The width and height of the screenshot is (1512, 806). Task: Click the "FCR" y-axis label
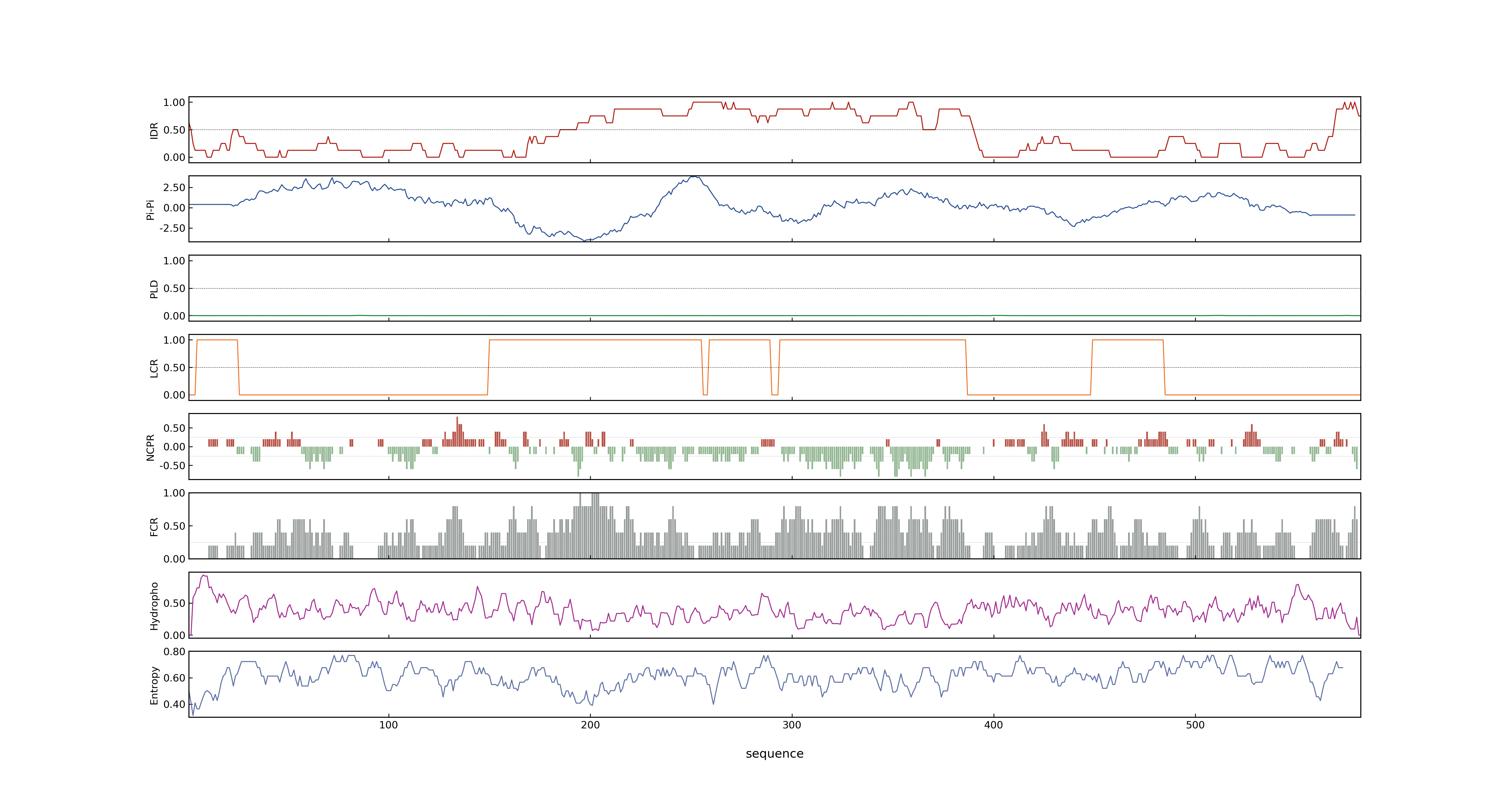click(154, 526)
